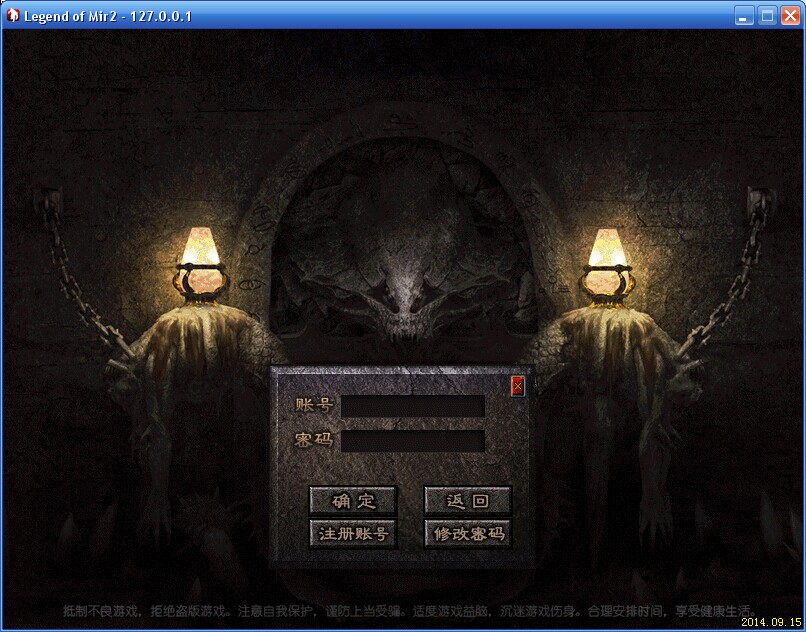The height and width of the screenshot is (632, 806).
Task: Focus the 密码 password input field
Action: coord(413,441)
